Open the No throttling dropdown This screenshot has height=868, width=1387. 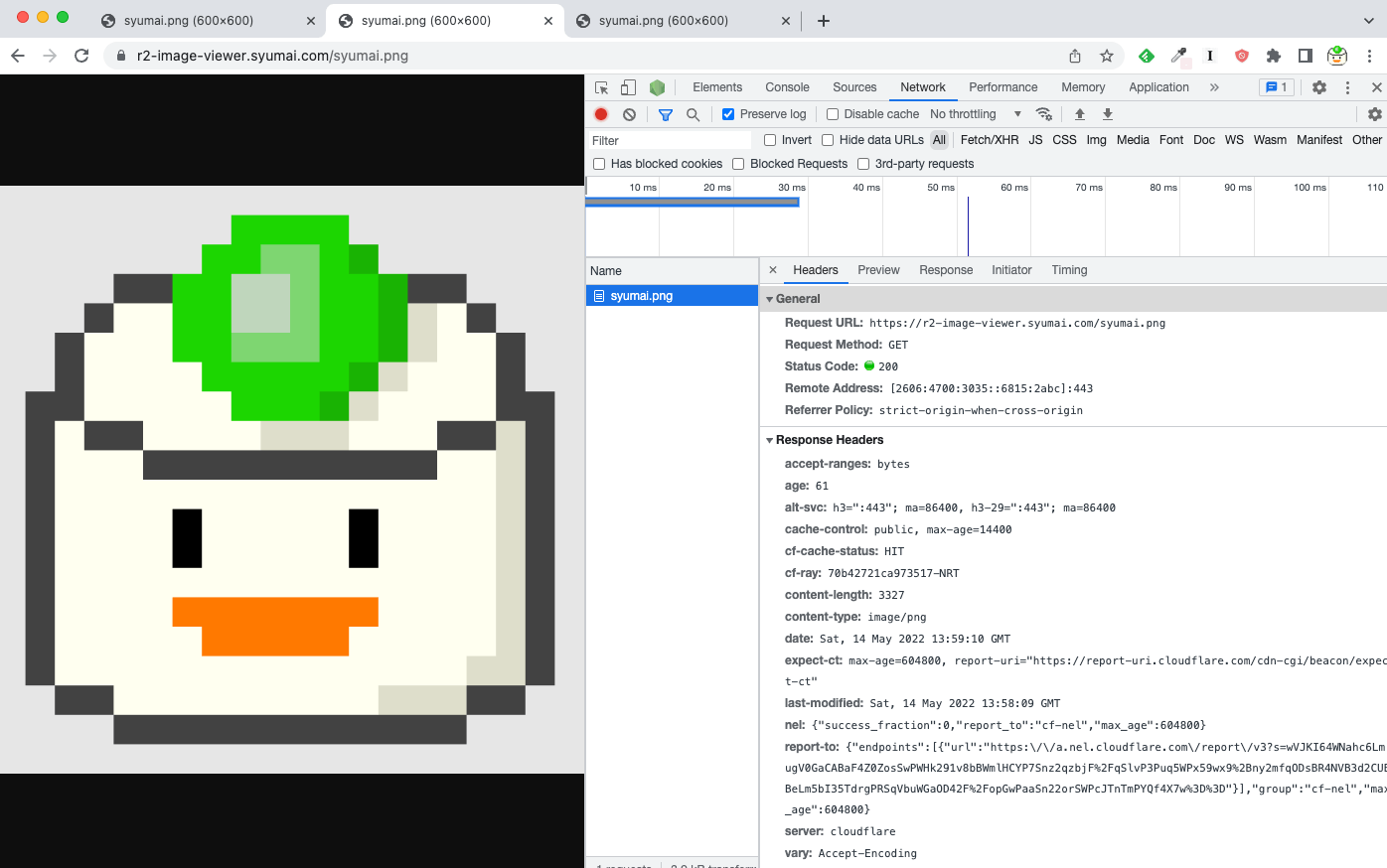(976, 114)
